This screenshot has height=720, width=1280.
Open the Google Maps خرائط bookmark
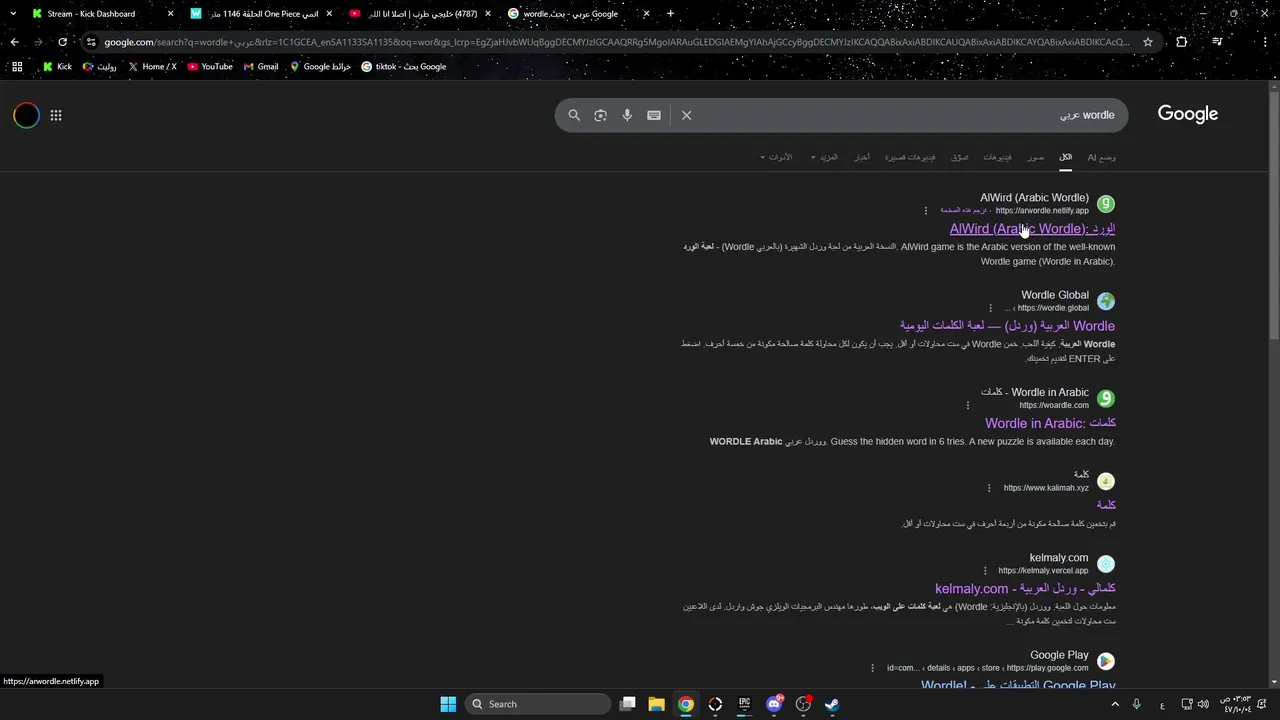tap(320, 67)
